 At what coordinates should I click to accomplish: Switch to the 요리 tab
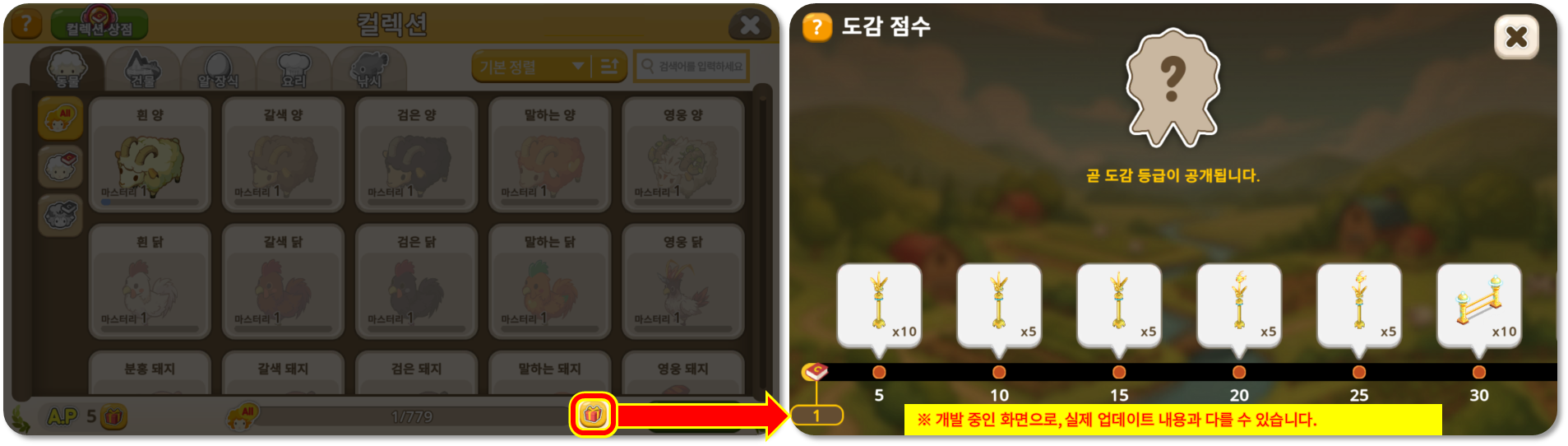(294, 69)
